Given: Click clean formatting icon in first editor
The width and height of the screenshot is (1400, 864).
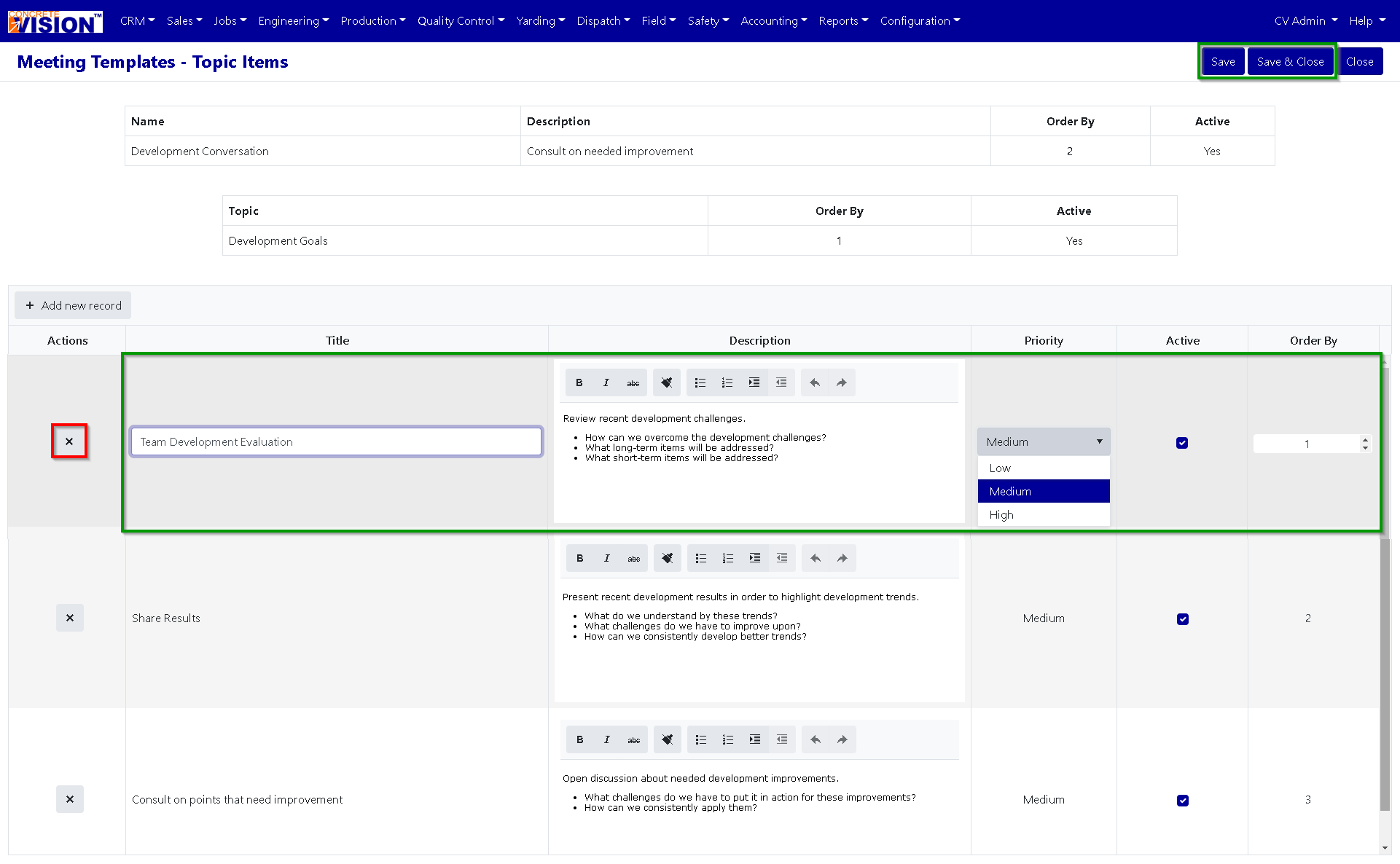Looking at the screenshot, I should (x=666, y=382).
